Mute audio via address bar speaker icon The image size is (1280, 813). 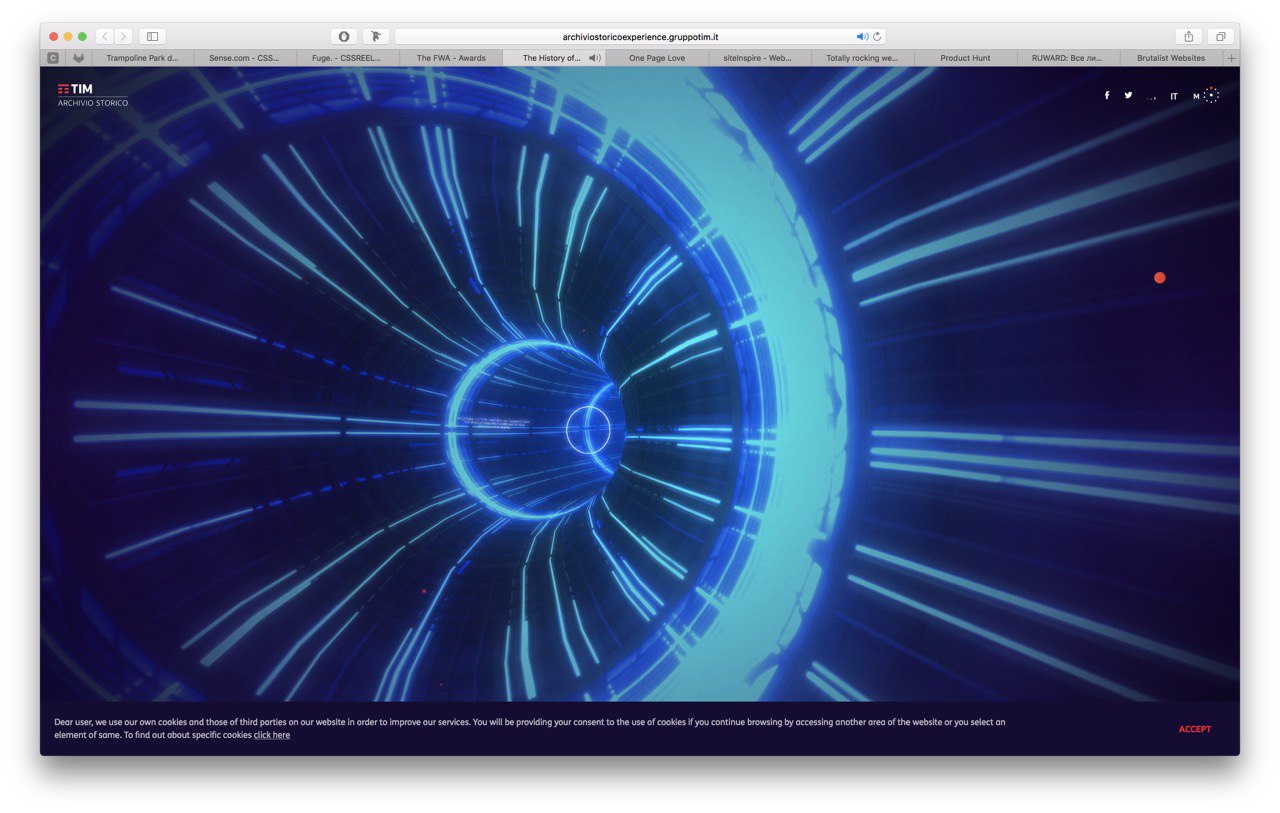point(862,37)
